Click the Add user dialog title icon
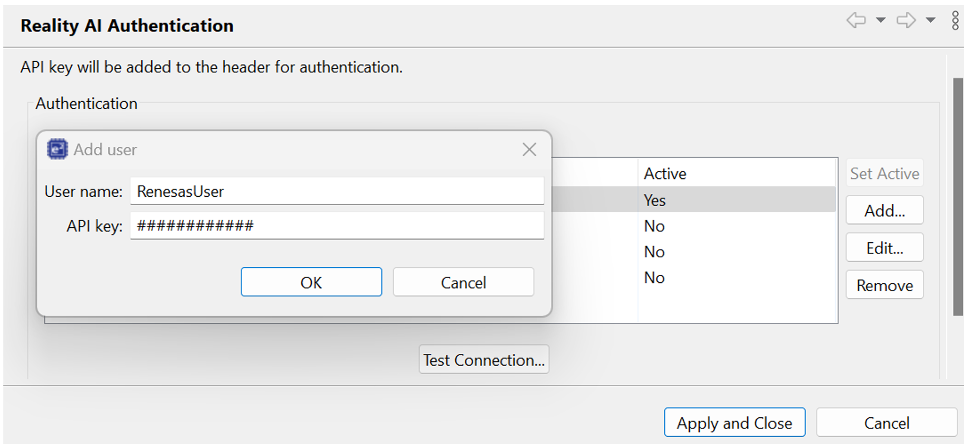 pyautogui.click(x=58, y=149)
